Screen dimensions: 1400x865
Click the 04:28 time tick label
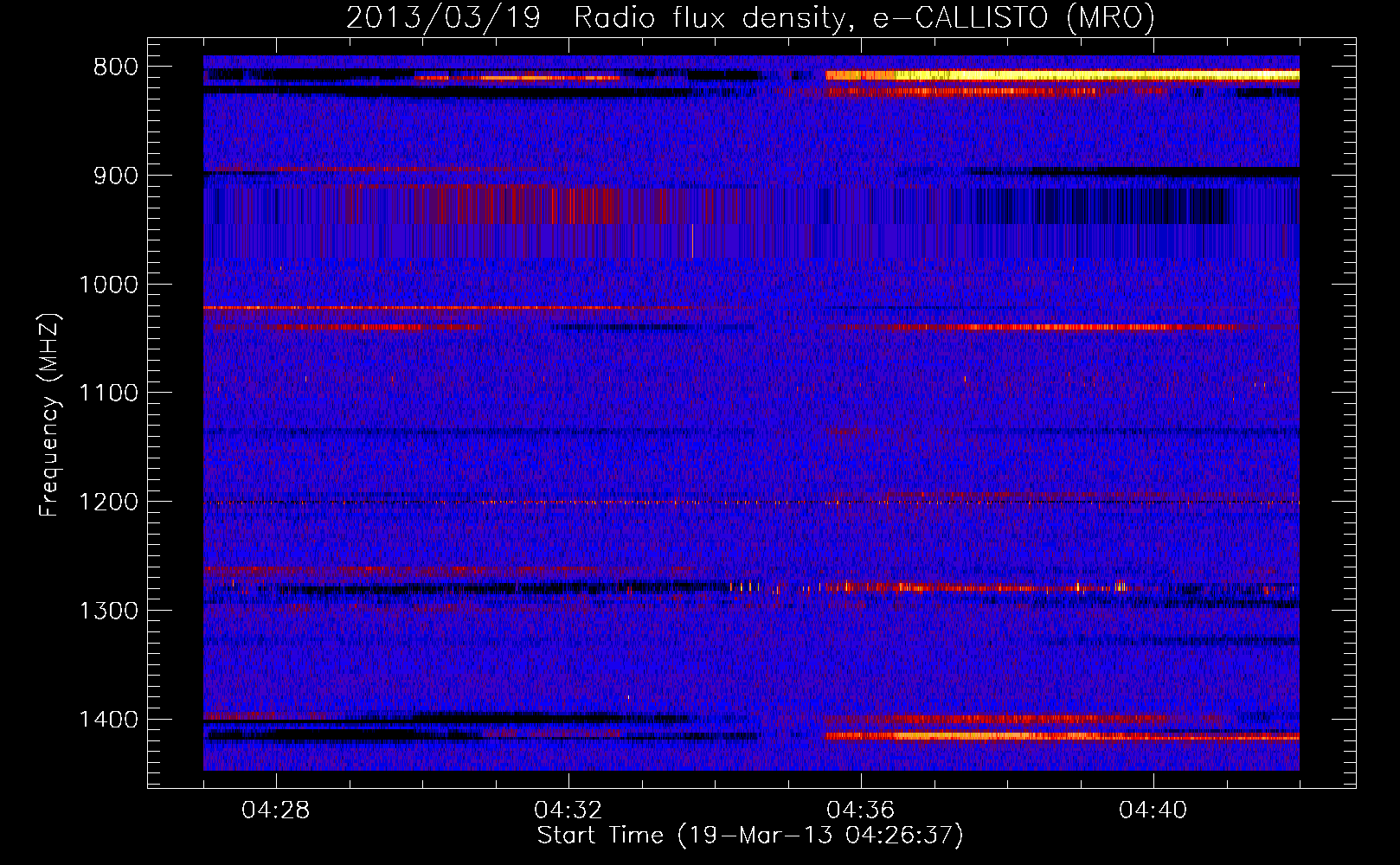[276, 811]
